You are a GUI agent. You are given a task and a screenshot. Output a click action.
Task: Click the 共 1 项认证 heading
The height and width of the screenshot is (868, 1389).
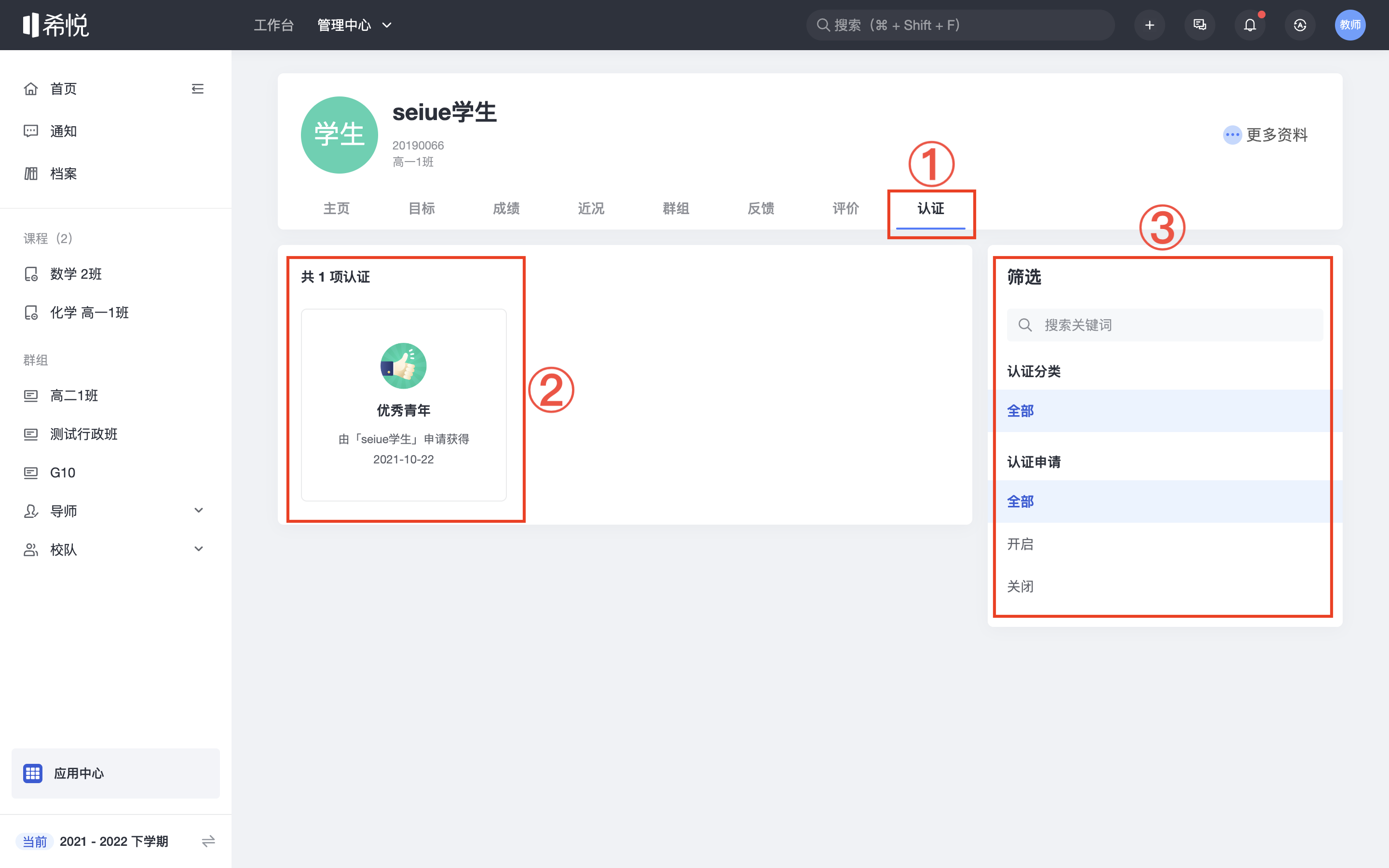coord(335,277)
